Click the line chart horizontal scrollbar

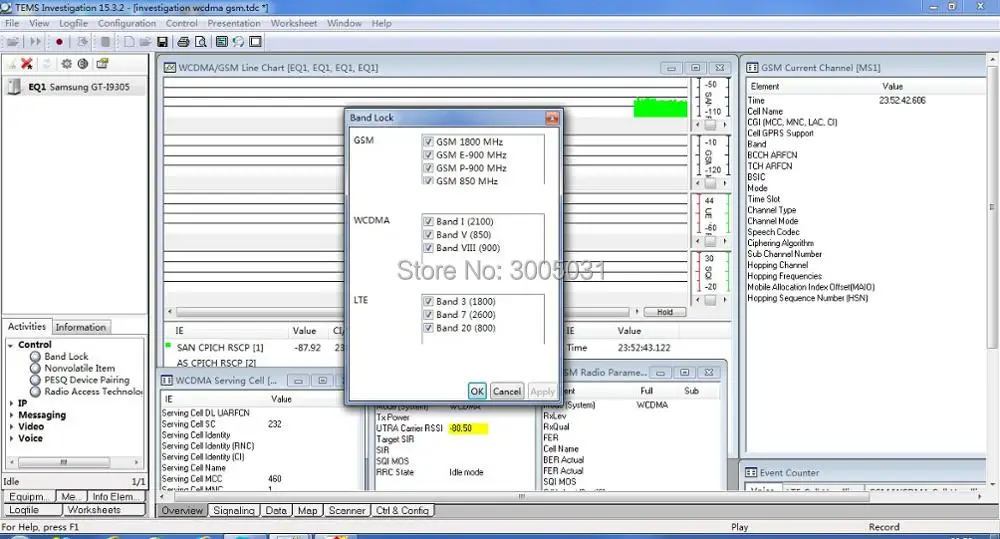(402, 312)
